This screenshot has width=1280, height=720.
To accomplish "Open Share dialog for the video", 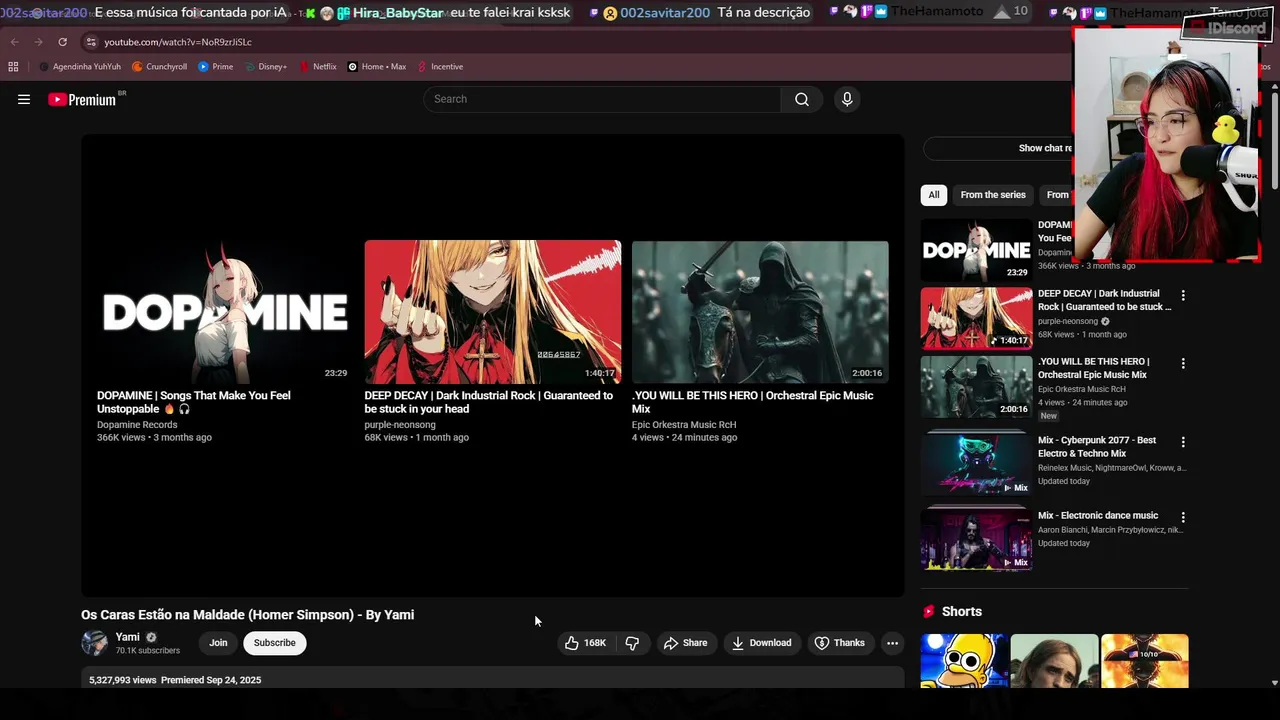I will [685, 643].
